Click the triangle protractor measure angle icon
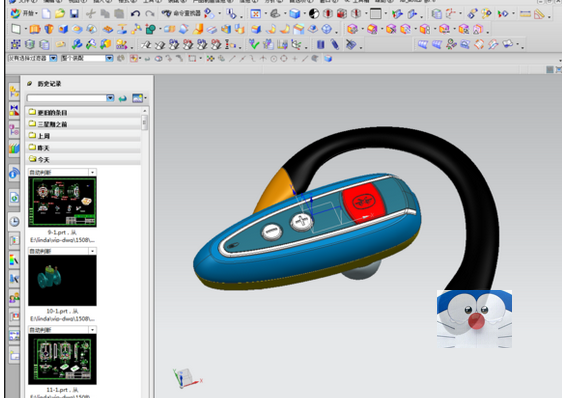Screen dimensions: 562x398 coord(539,14)
